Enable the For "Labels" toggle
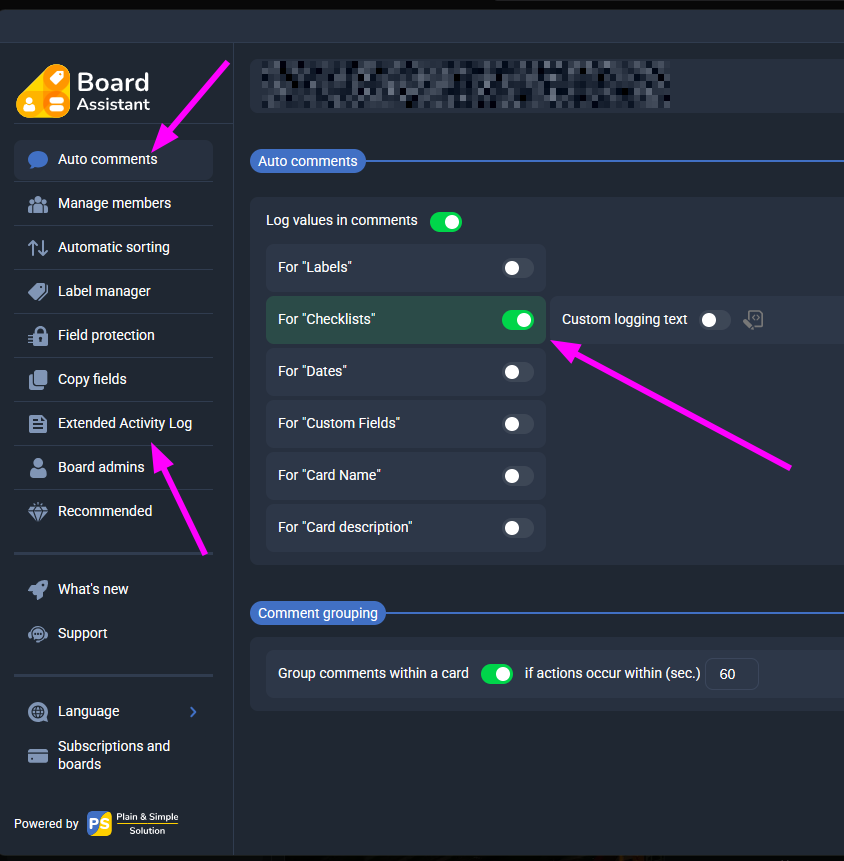 tap(518, 268)
